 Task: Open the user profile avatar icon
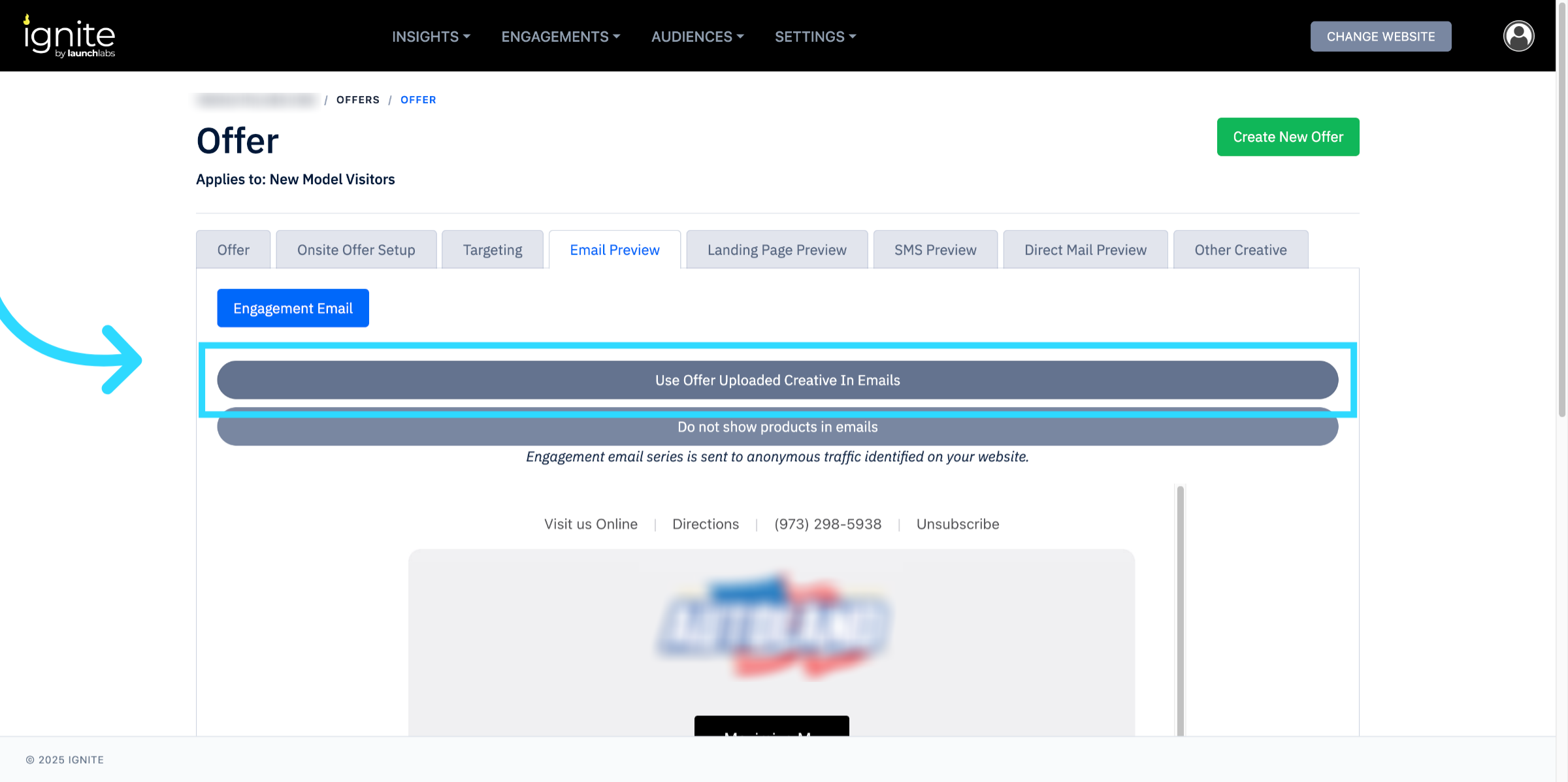click(1518, 36)
